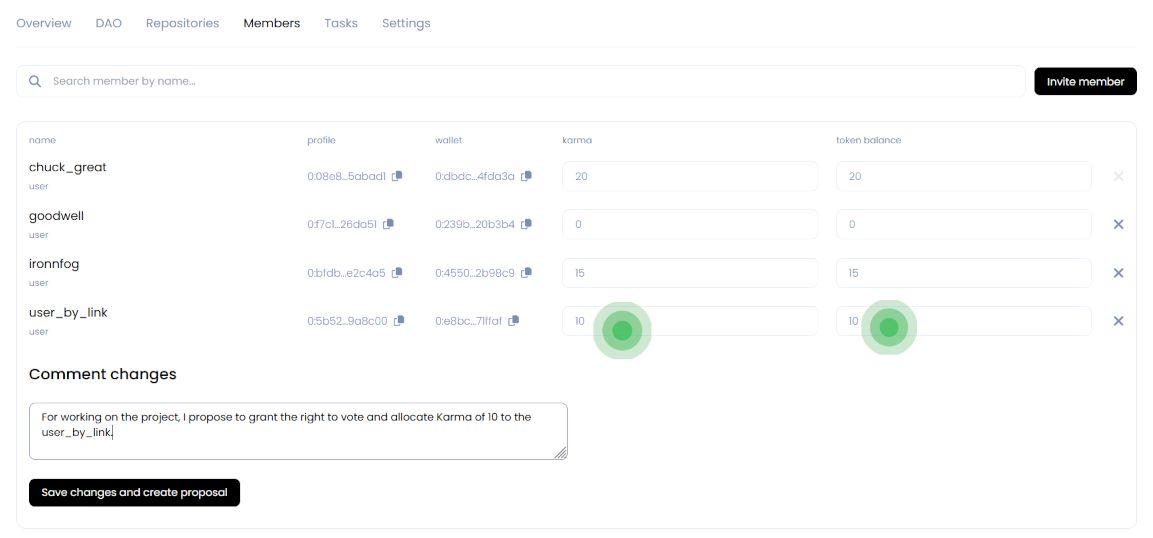Image resolution: width=1153 pixels, height=538 pixels.
Task: Copy ironnfog wallet address
Action: click(526, 272)
